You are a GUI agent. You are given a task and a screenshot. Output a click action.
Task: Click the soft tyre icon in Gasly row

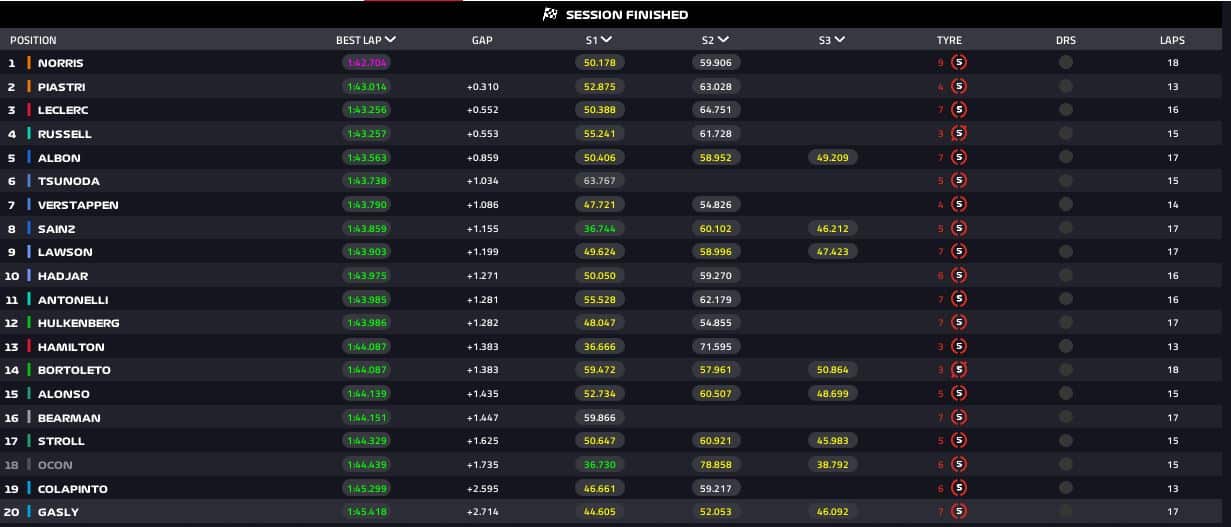pyautogui.click(x=959, y=512)
